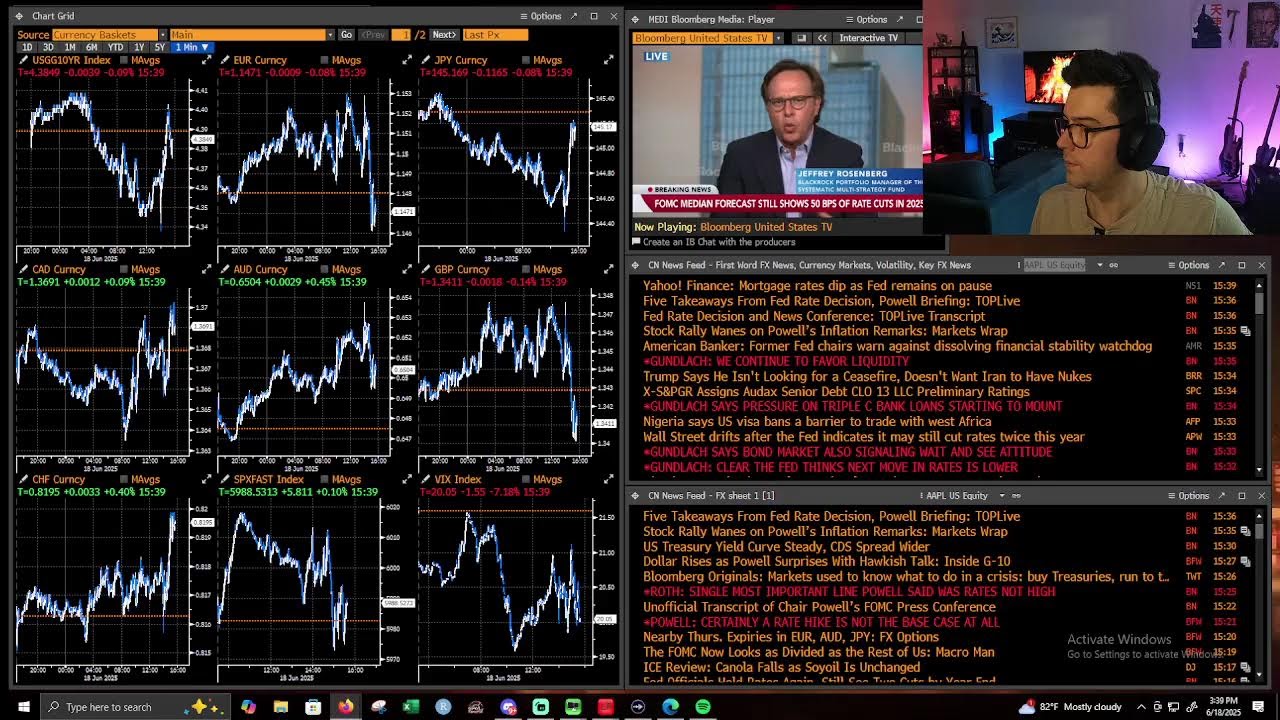Toggle MAvgs checkbox on GBP Curncy chart

[x=526, y=270]
